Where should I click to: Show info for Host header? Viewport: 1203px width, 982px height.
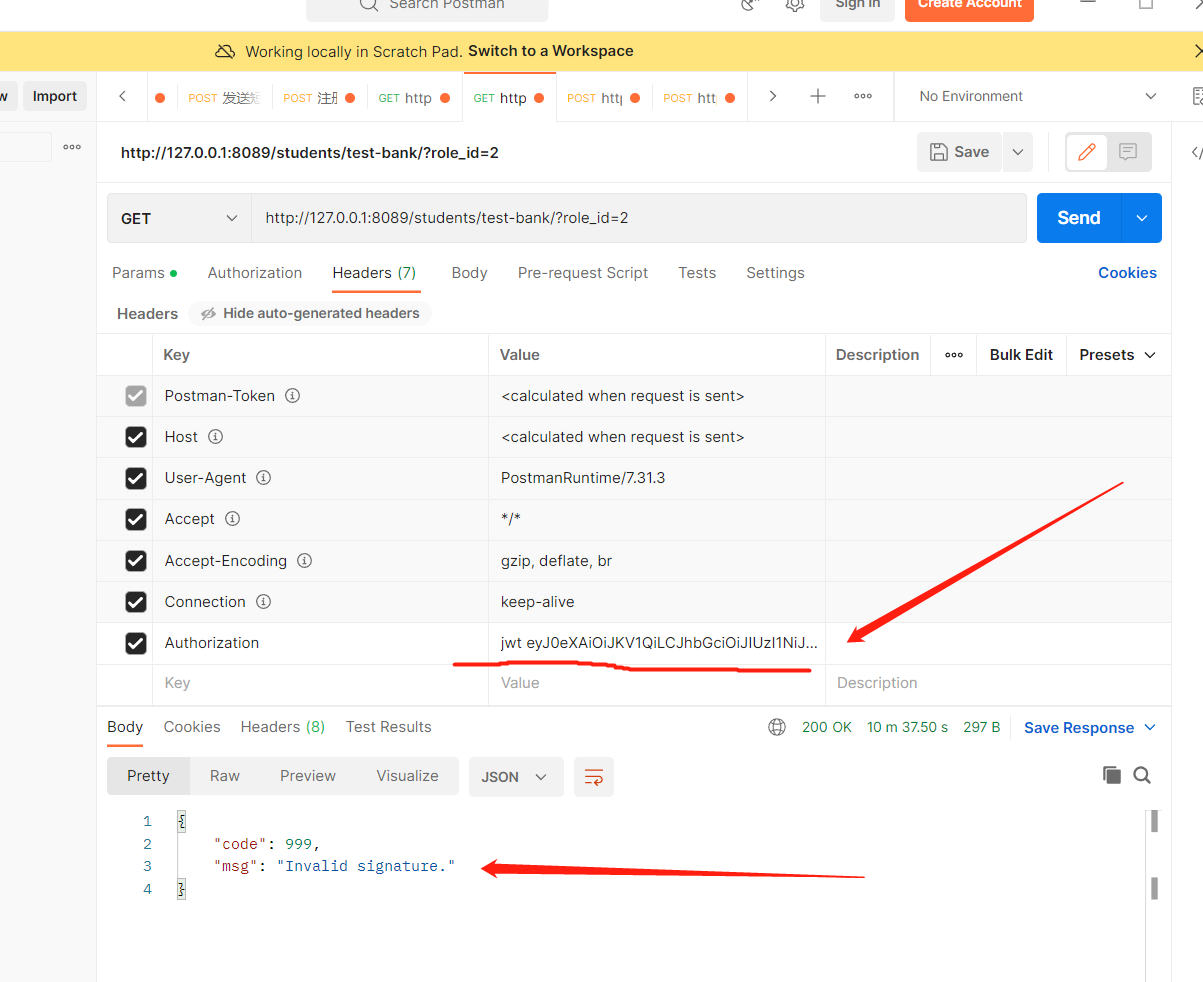coord(215,437)
